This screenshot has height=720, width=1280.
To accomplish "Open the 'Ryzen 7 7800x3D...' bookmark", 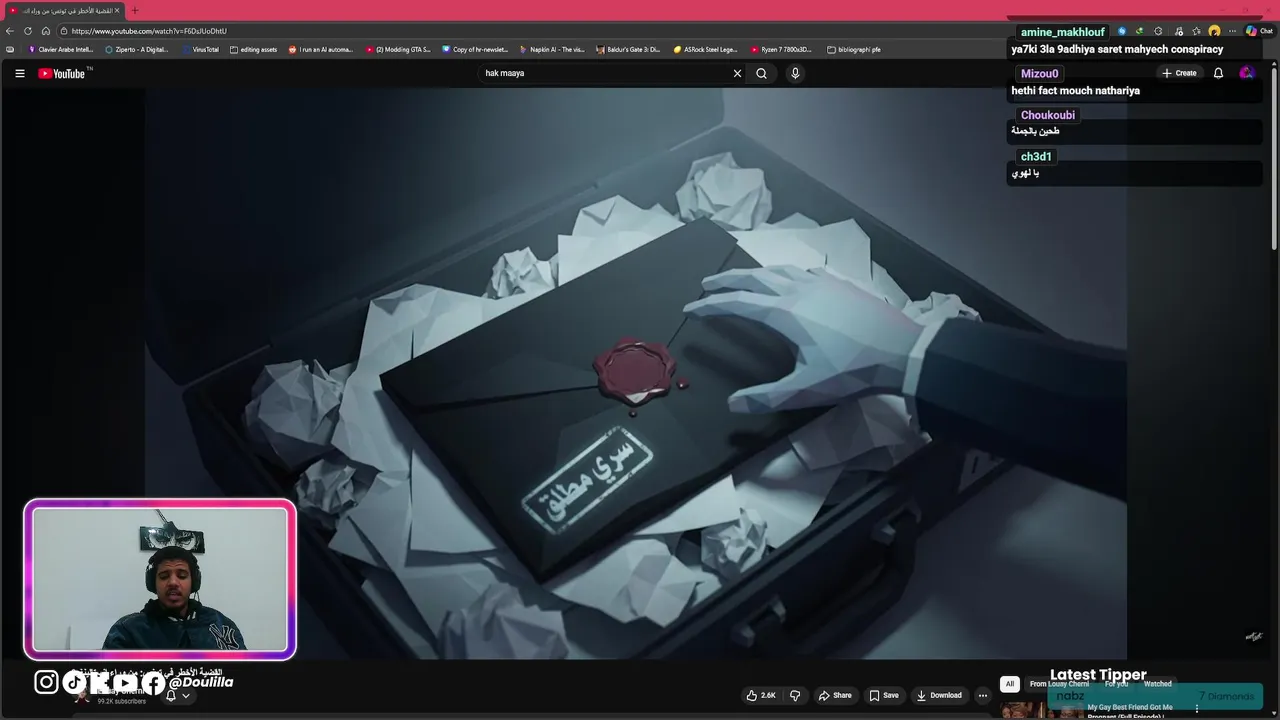I will pos(782,49).
